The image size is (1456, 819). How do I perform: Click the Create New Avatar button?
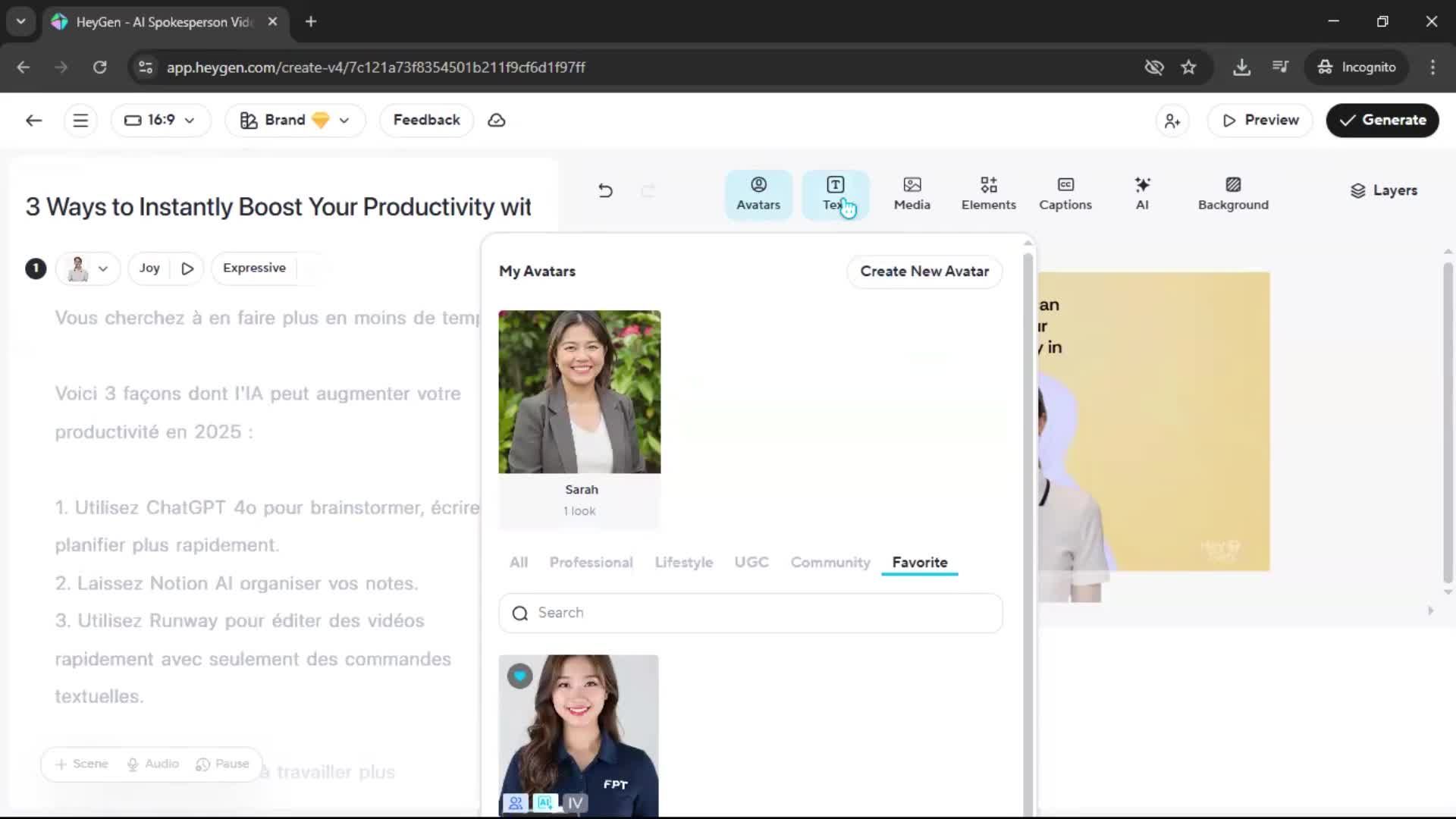click(924, 271)
